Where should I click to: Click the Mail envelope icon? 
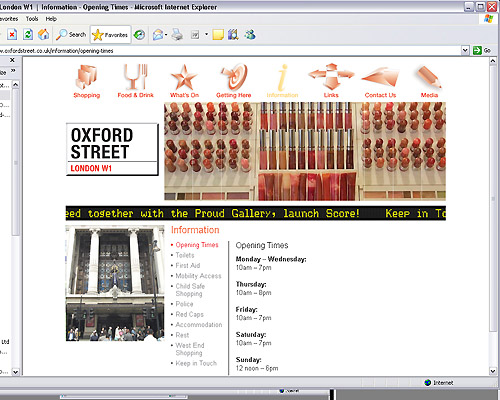(158, 34)
